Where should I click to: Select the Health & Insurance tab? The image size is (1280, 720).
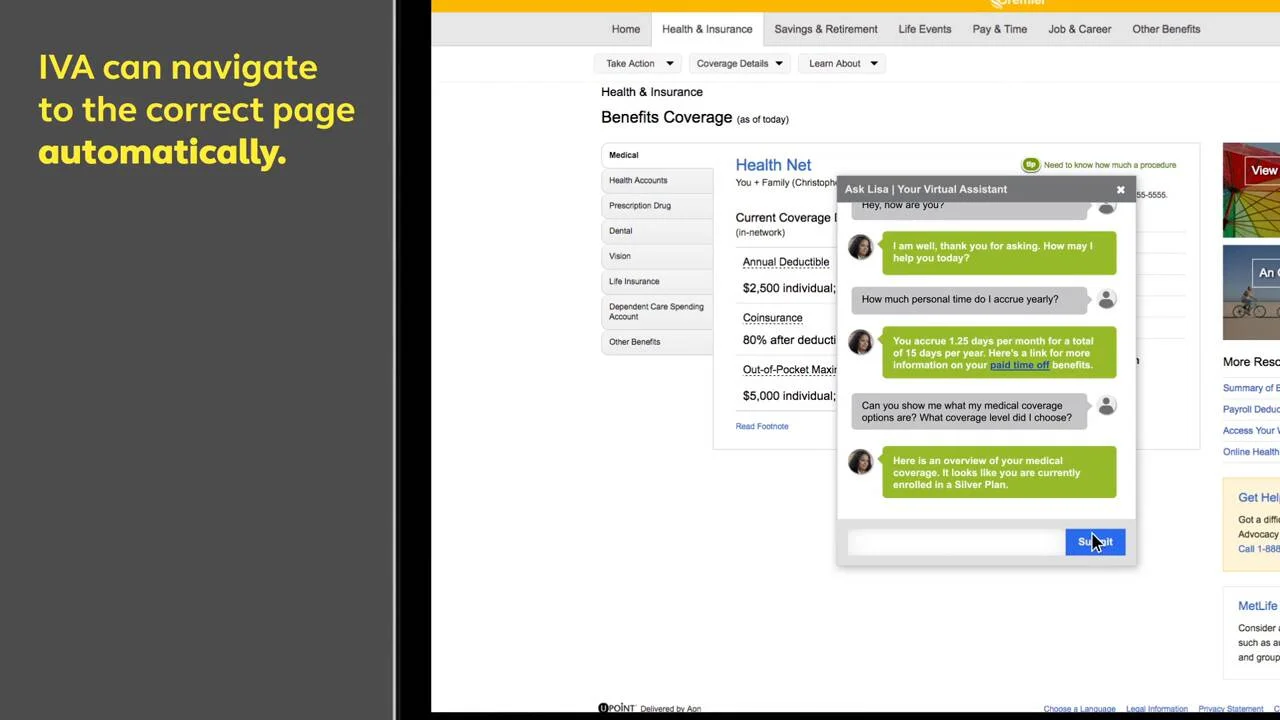pos(707,29)
